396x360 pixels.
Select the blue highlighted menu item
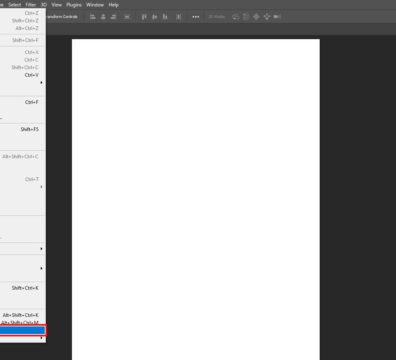[23, 330]
